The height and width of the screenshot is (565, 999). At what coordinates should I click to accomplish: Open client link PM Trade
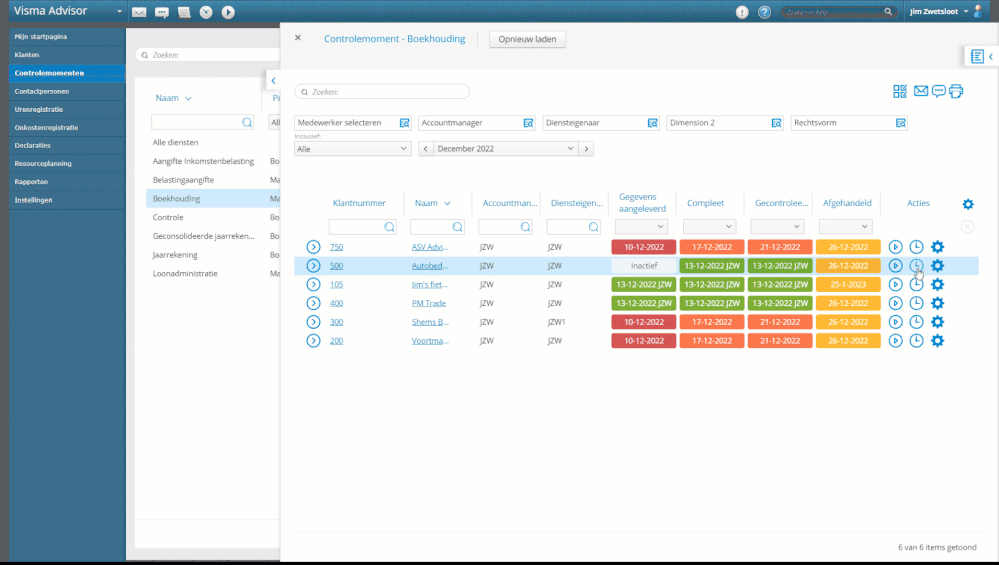coord(429,303)
